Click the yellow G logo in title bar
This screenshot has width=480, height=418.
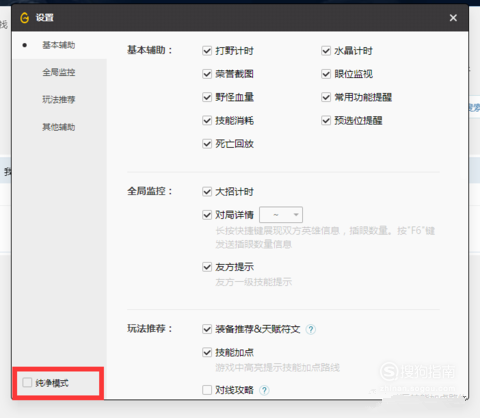(x=24, y=18)
